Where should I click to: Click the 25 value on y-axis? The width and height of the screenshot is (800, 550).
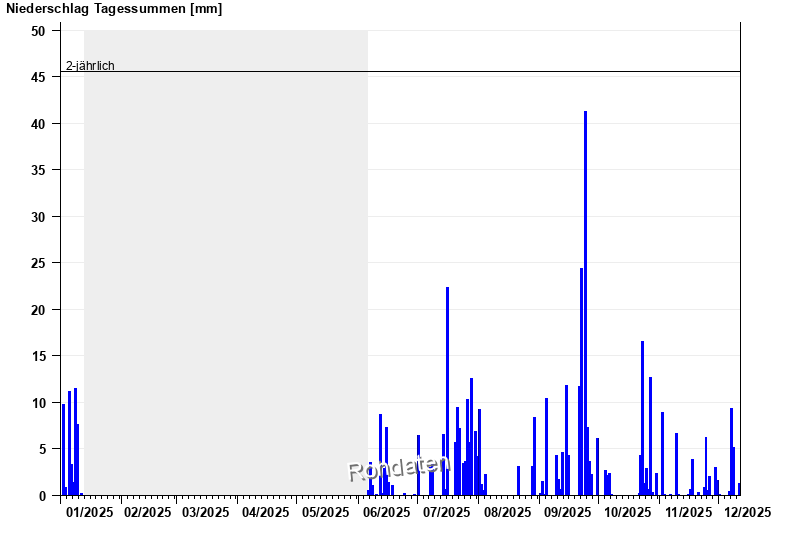pos(38,263)
